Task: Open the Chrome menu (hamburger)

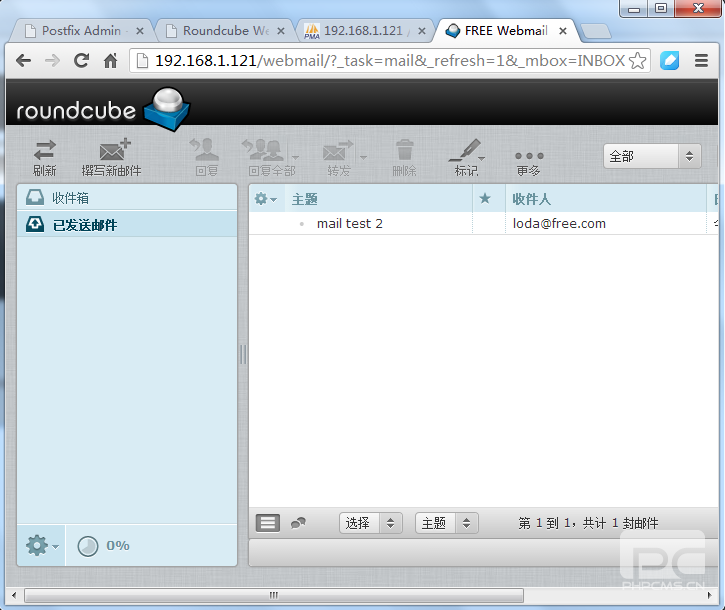Action: pos(701,61)
